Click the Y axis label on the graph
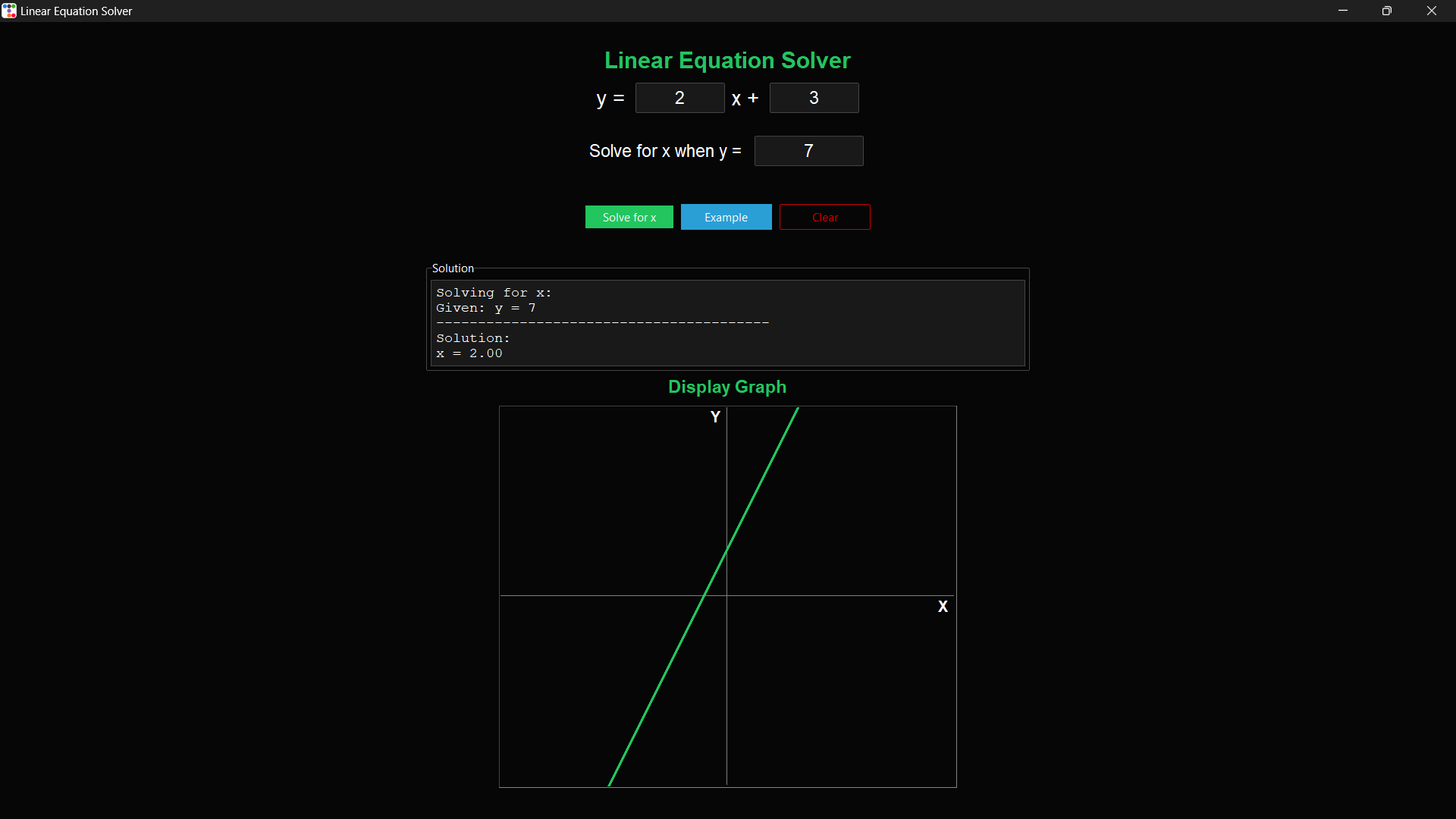Image resolution: width=1456 pixels, height=819 pixels. tap(714, 416)
